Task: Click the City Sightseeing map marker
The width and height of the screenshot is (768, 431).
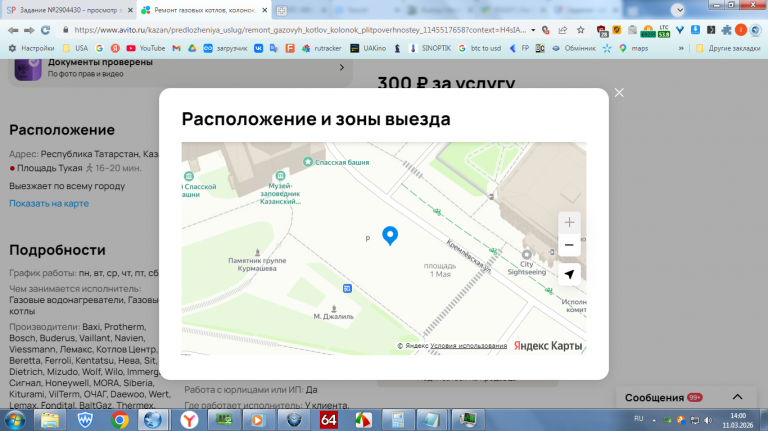Action: click(x=527, y=255)
